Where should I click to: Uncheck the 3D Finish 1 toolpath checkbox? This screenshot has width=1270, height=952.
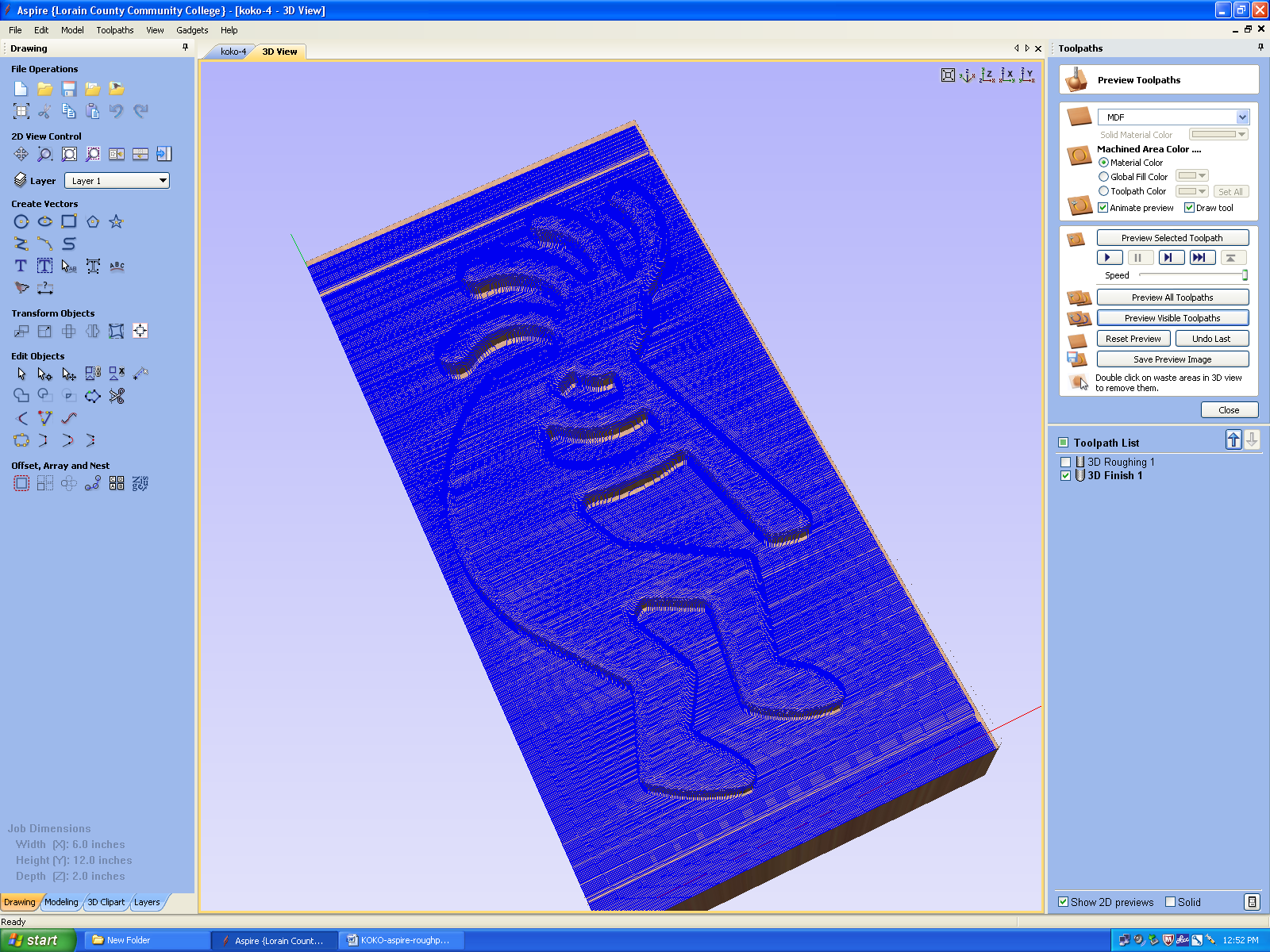1066,476
